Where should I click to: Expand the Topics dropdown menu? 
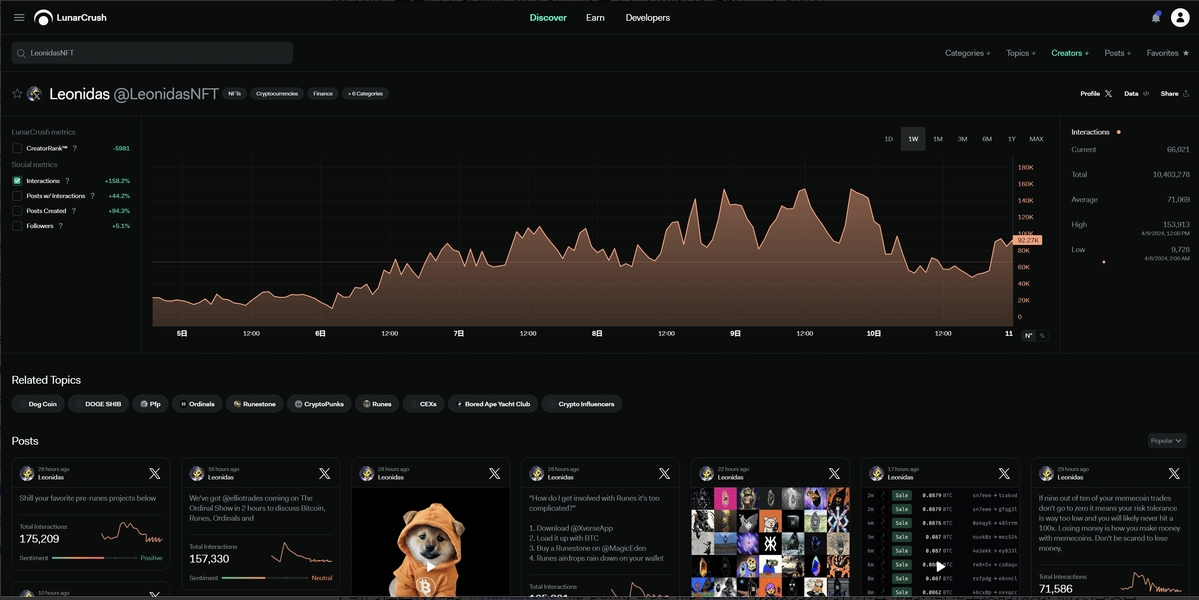coord(1020,53)
